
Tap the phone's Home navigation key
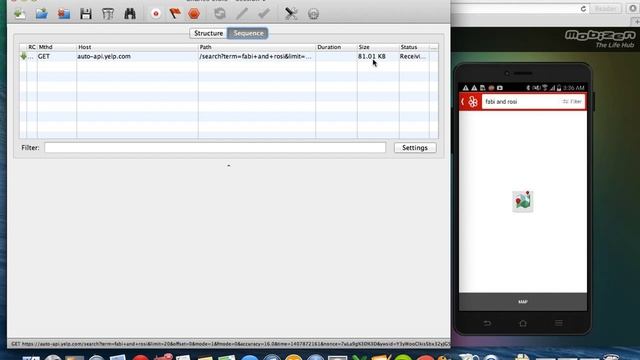[x=523, y=323]
